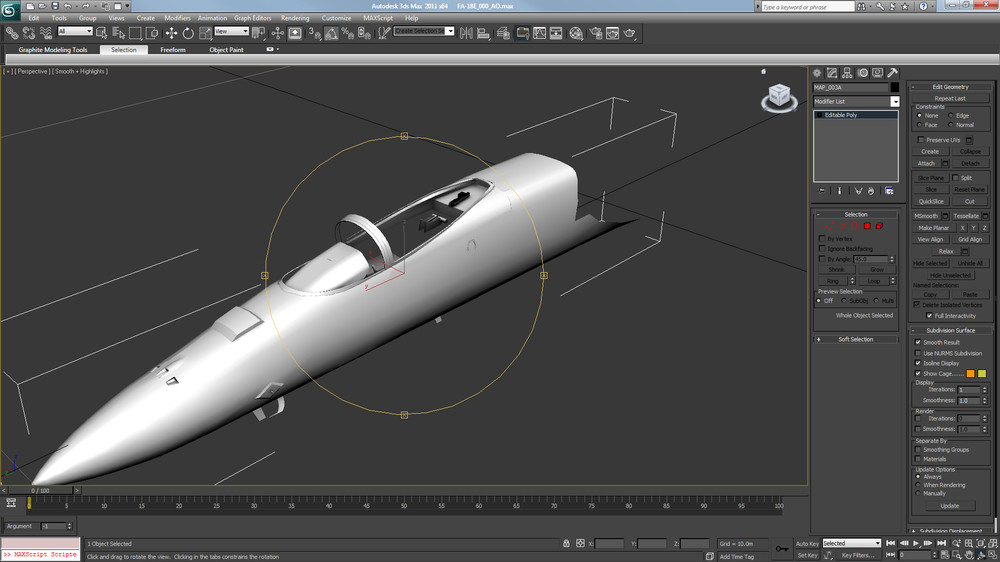
Task: Activate the Select and Rotate tool
Action: pyautogui.click(x=188, y=33)
